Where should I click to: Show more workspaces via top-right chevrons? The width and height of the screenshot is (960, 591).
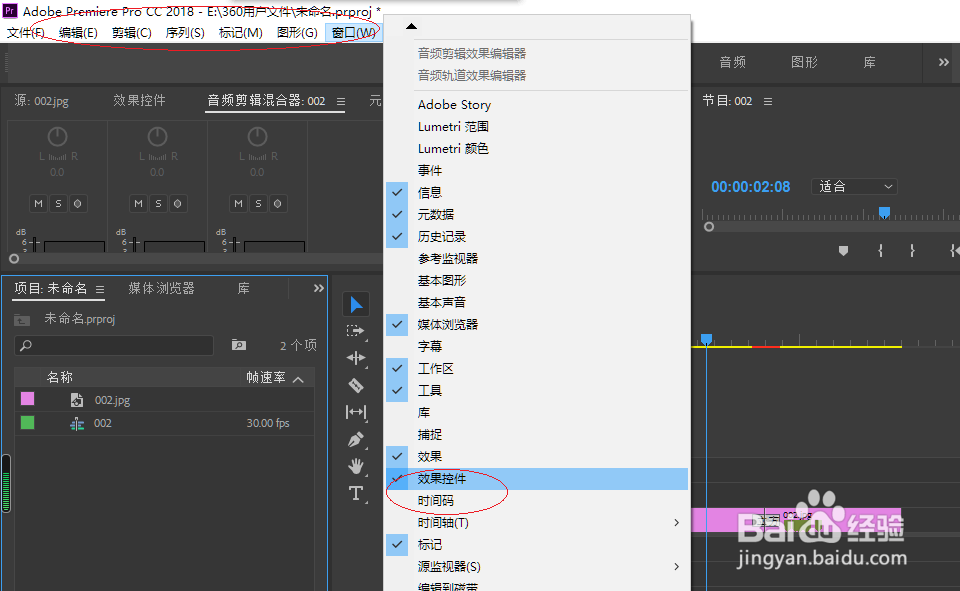point(943,62)
